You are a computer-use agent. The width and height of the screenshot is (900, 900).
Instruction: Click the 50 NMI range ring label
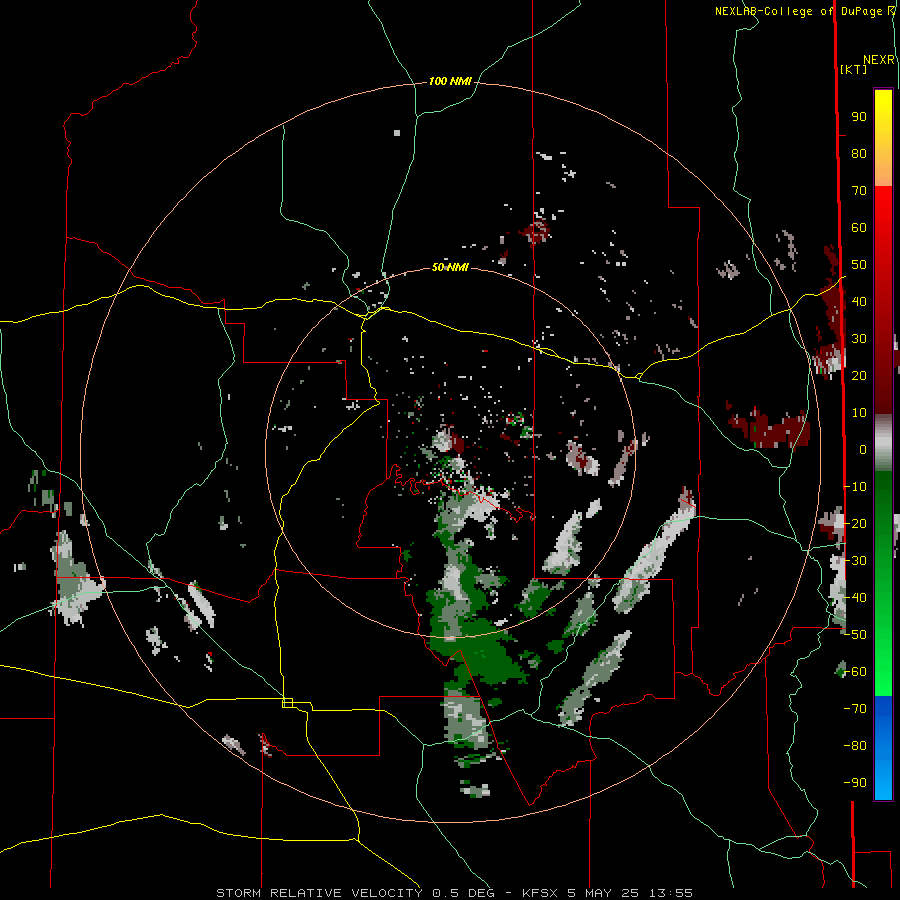450,267
